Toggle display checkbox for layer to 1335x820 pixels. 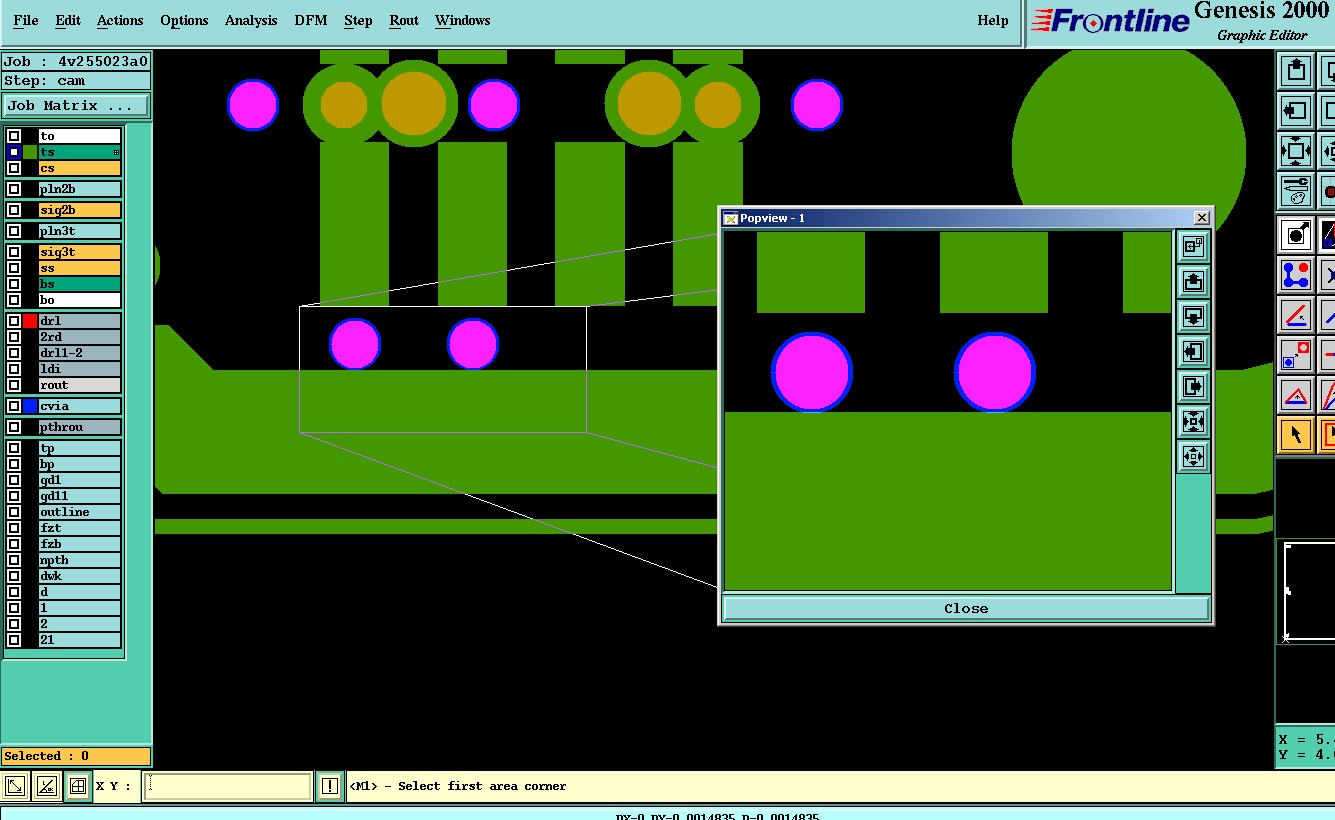[x=14, y=136]
